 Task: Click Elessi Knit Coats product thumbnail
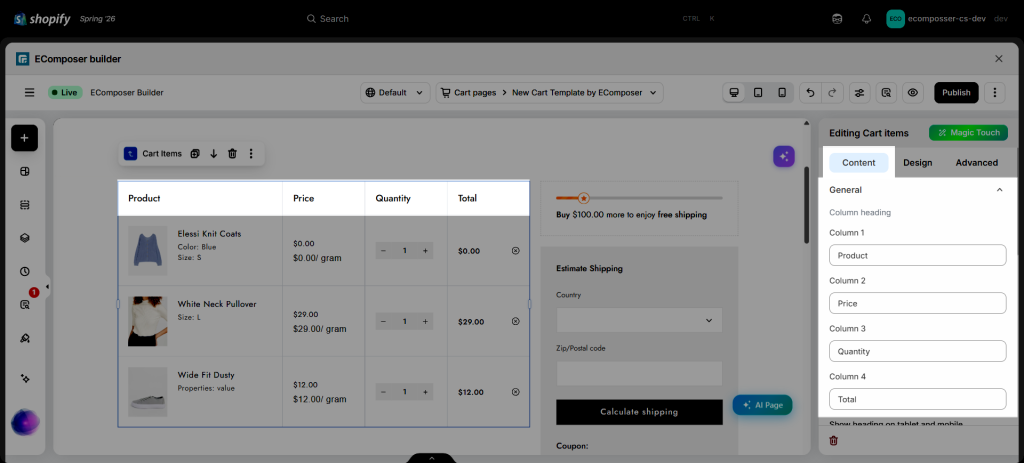coord(148,251)
